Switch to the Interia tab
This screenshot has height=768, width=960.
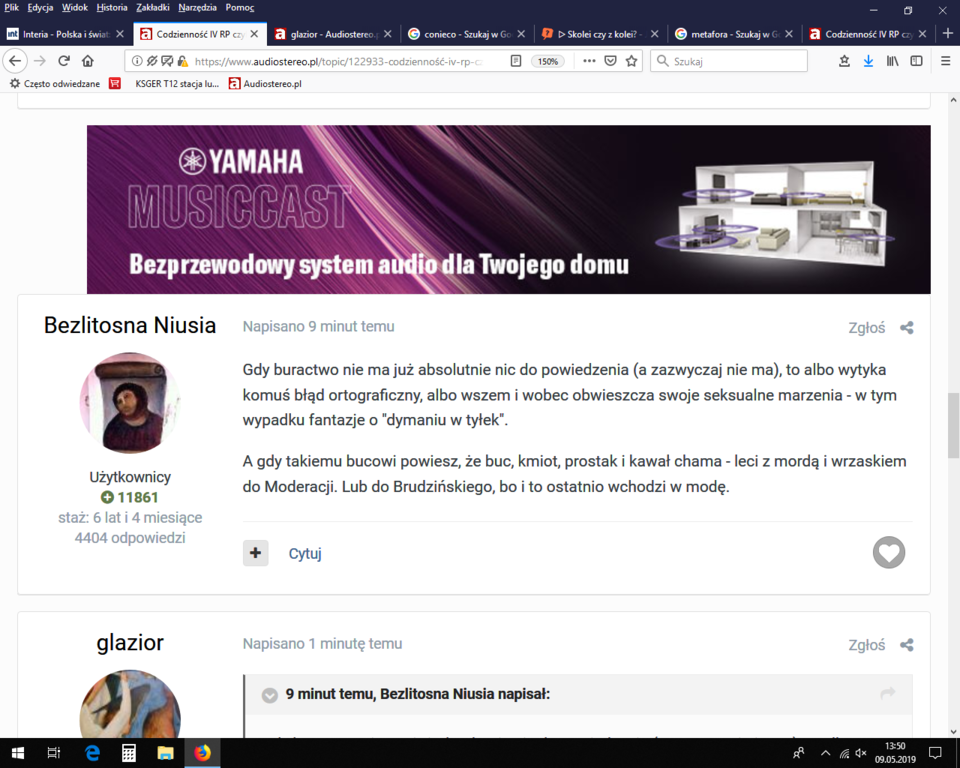66,34
